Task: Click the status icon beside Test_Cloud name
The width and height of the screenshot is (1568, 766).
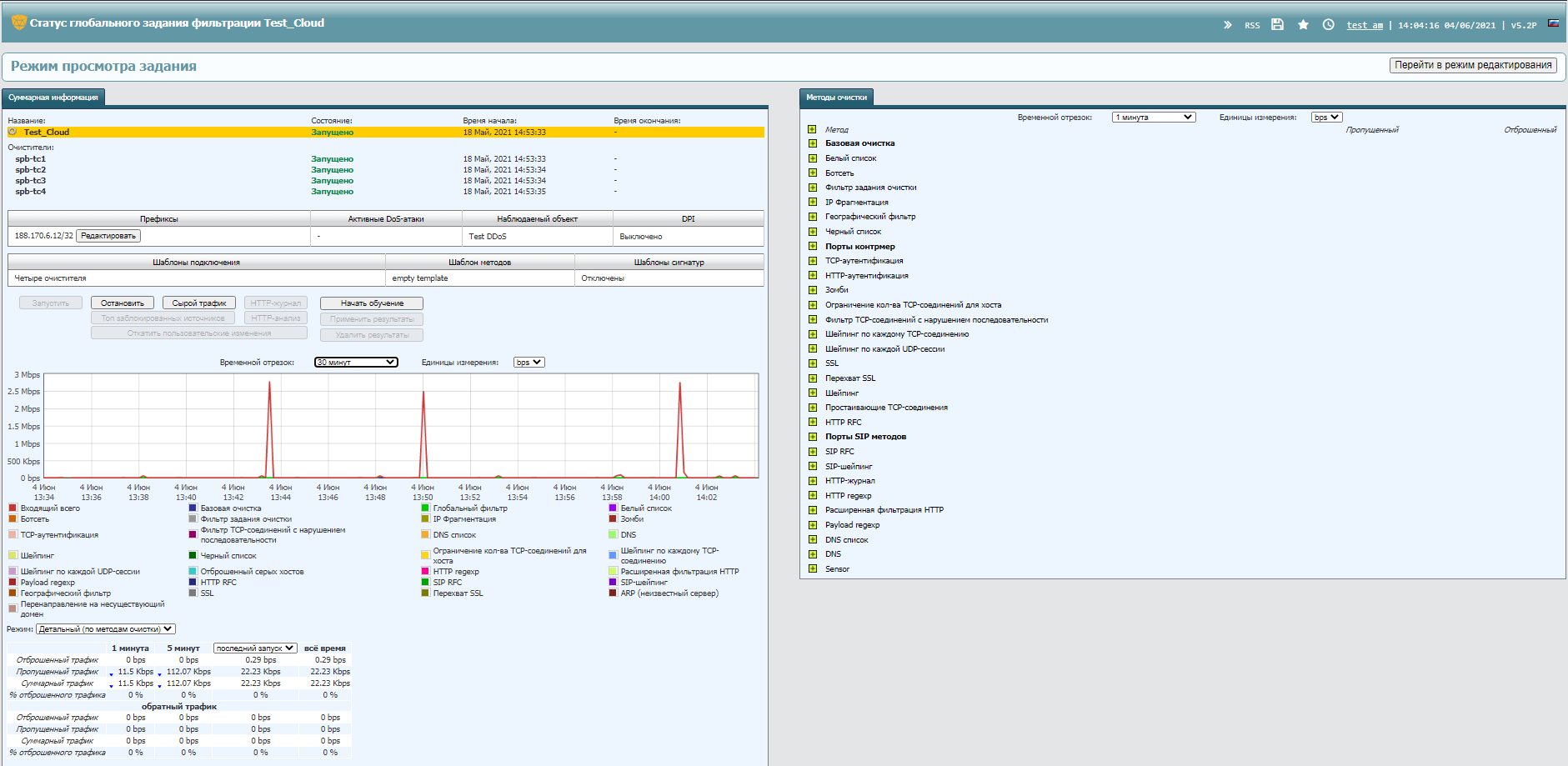Action: (x=13, y=132)
